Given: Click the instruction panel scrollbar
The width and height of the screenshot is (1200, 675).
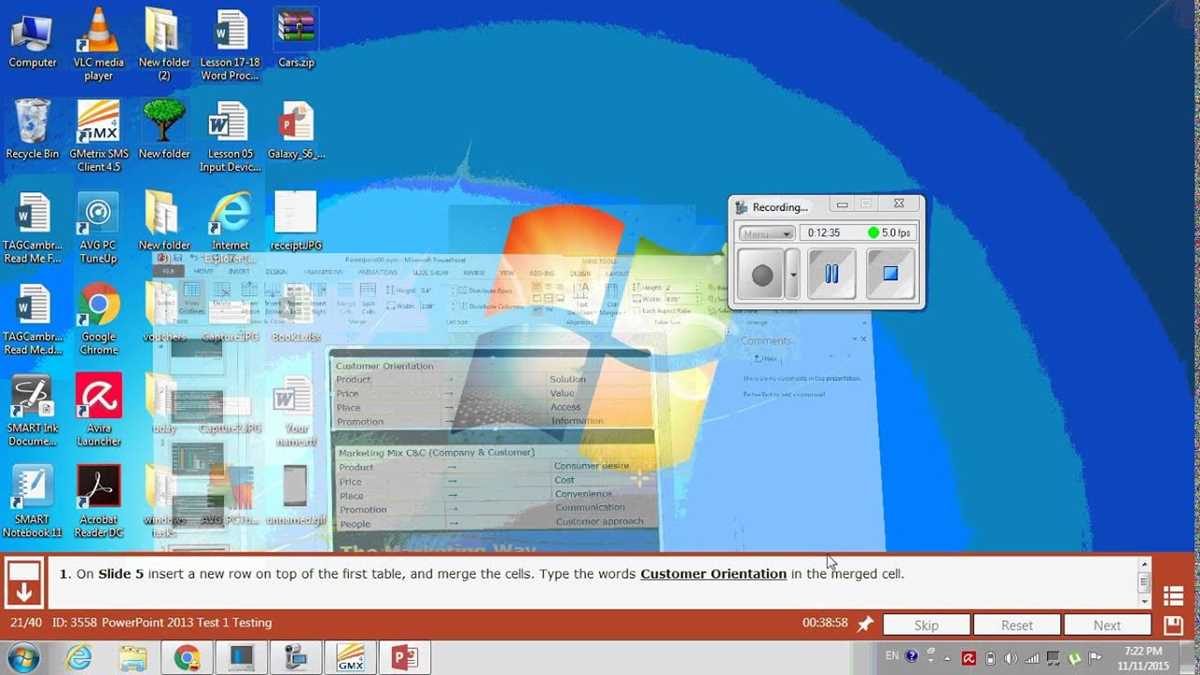Looking at the screenshot, I should (1145, 582).
